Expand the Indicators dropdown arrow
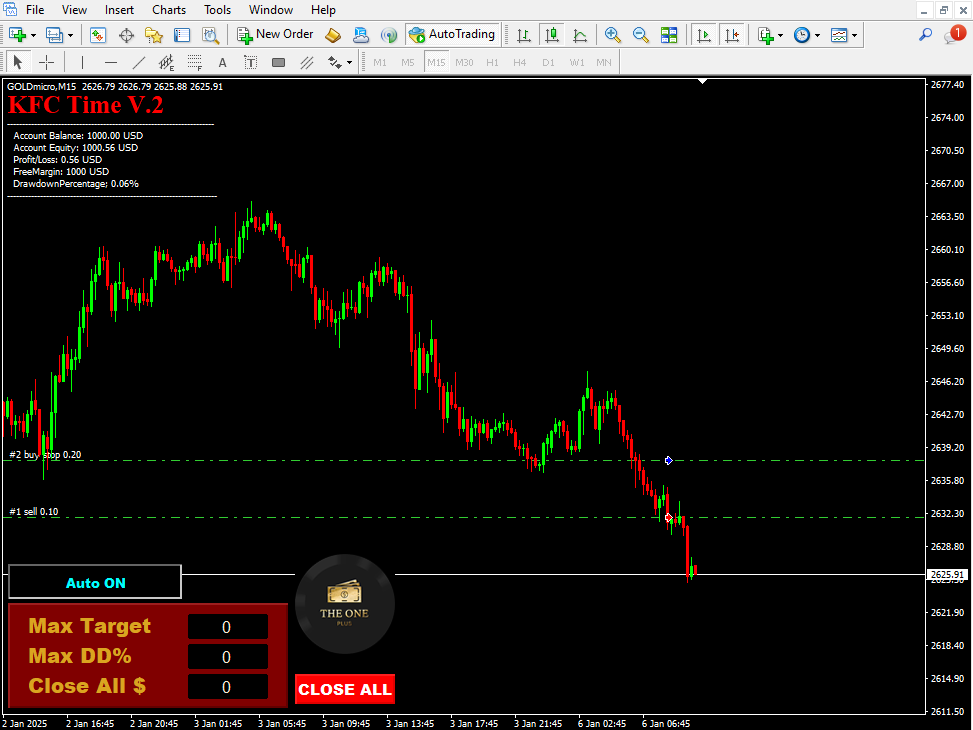This screenshot has height=730, width=973. (x=781, y=35)
